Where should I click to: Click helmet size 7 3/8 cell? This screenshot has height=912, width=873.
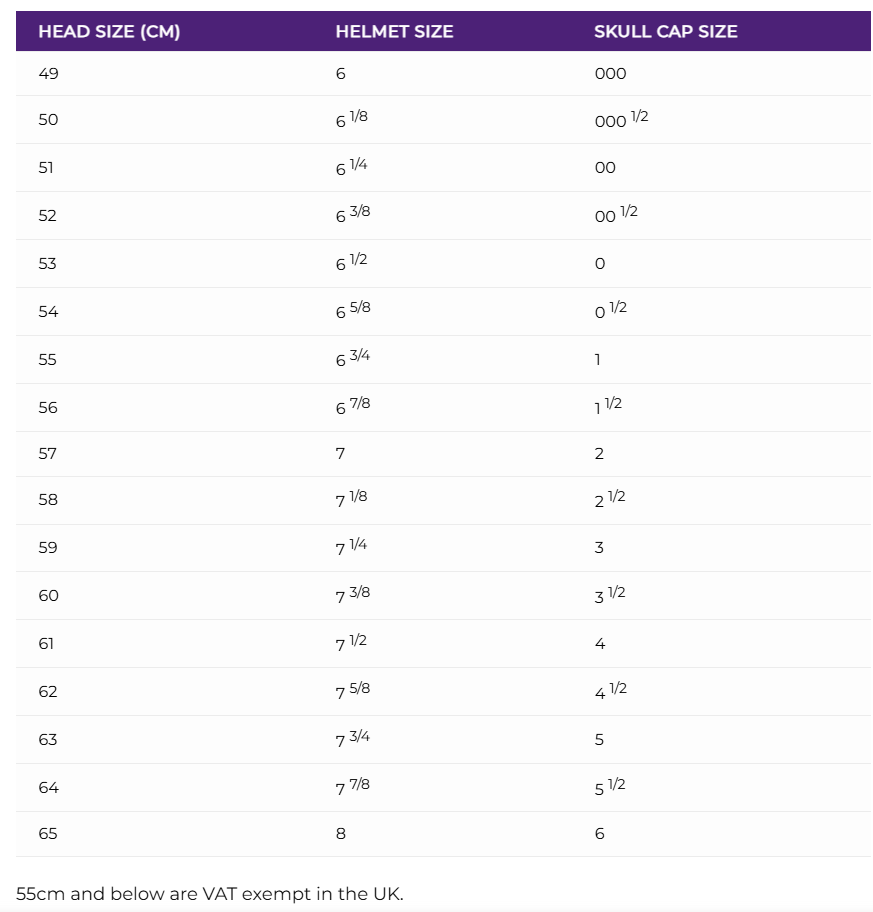pos(353,595)
